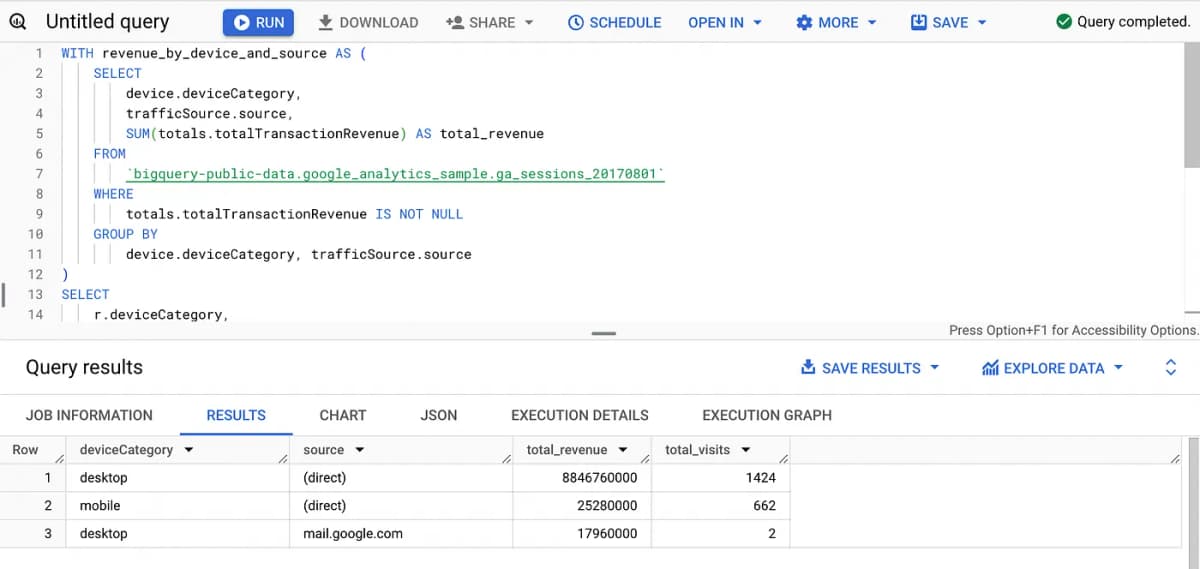This screenshot has width=1200, height=569.
Task: Click the 1424 total visits cell
Action: coord(721,478)
